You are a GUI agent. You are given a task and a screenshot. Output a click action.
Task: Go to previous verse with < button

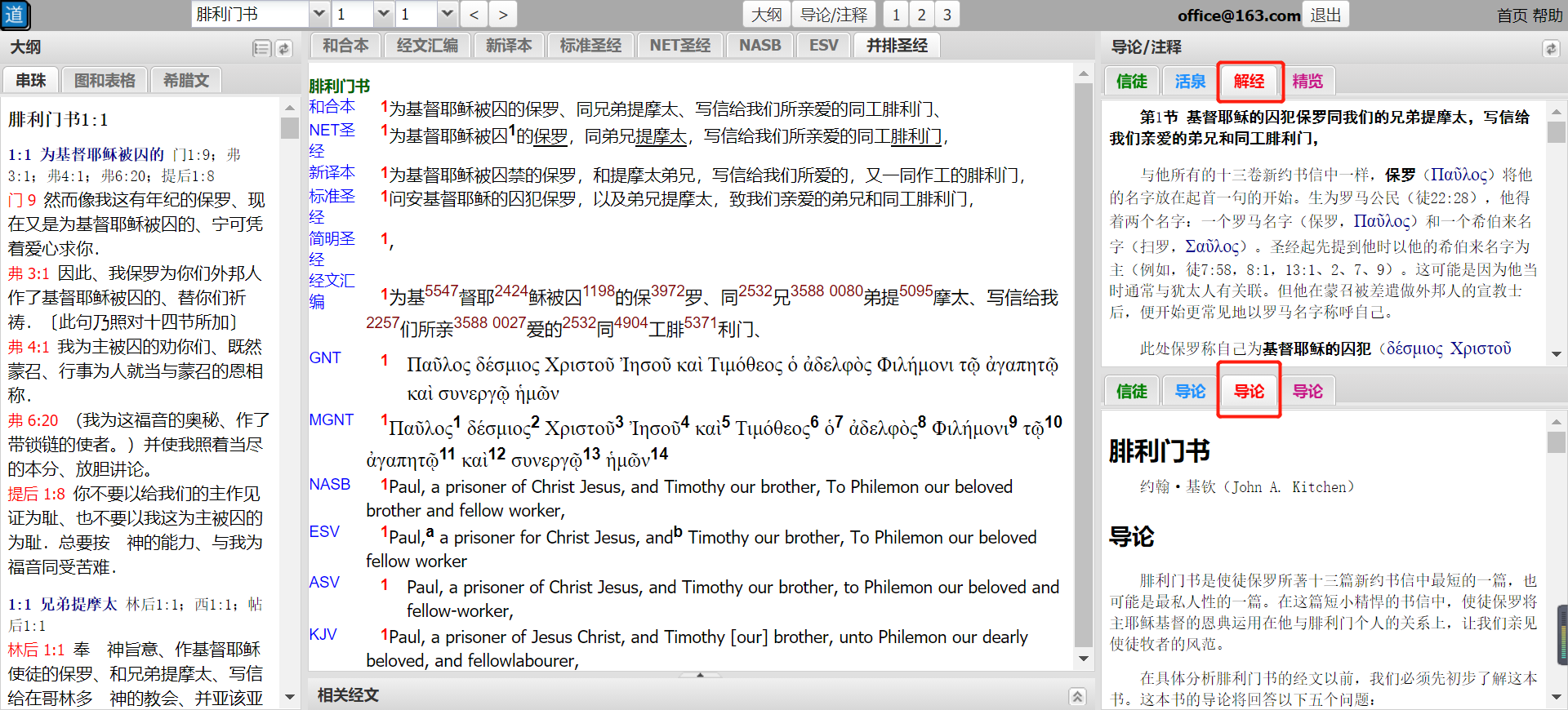point(474,14)
